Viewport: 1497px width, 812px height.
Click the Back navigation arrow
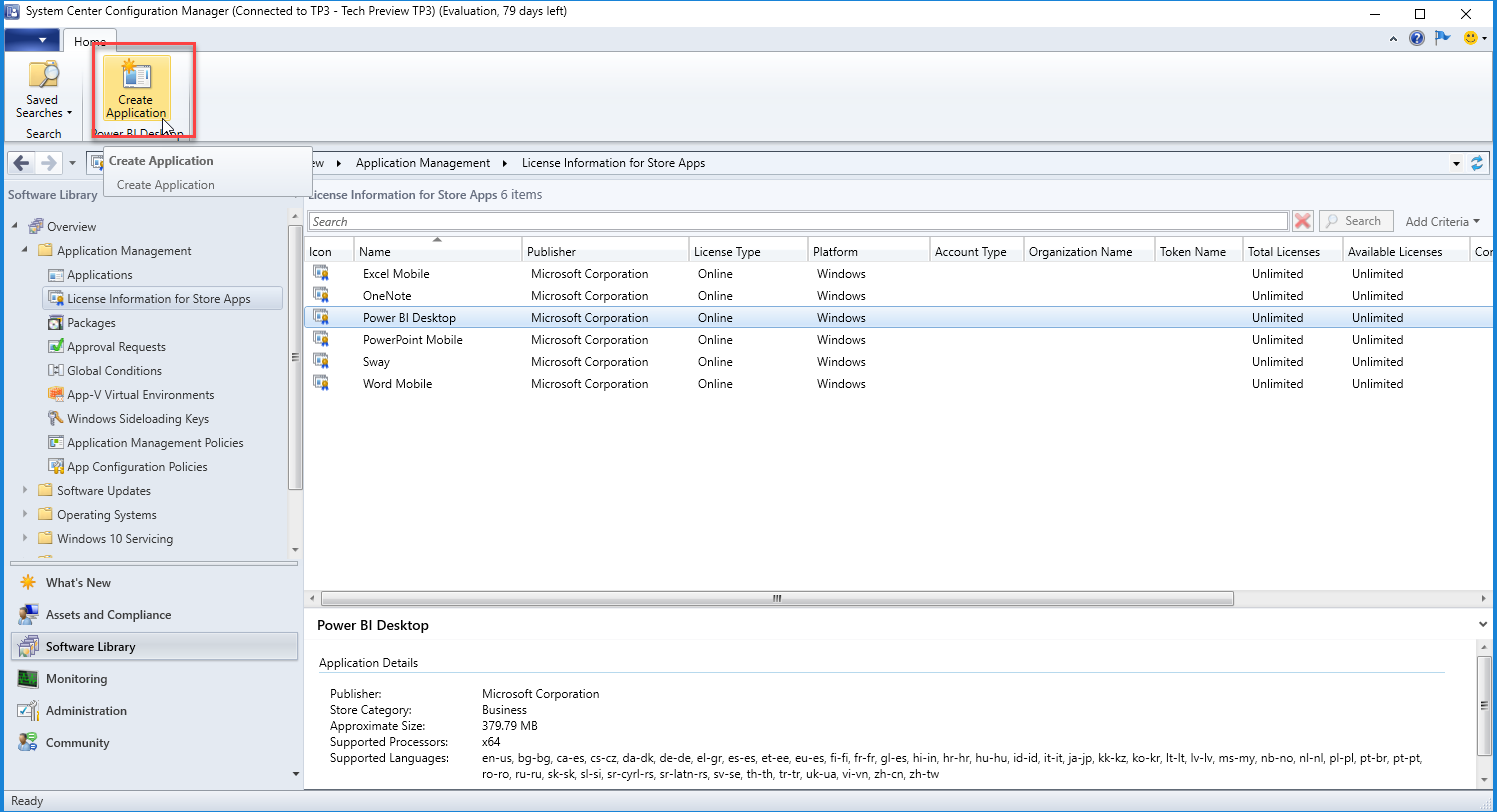pyautogui.click(x=22, y=163)
